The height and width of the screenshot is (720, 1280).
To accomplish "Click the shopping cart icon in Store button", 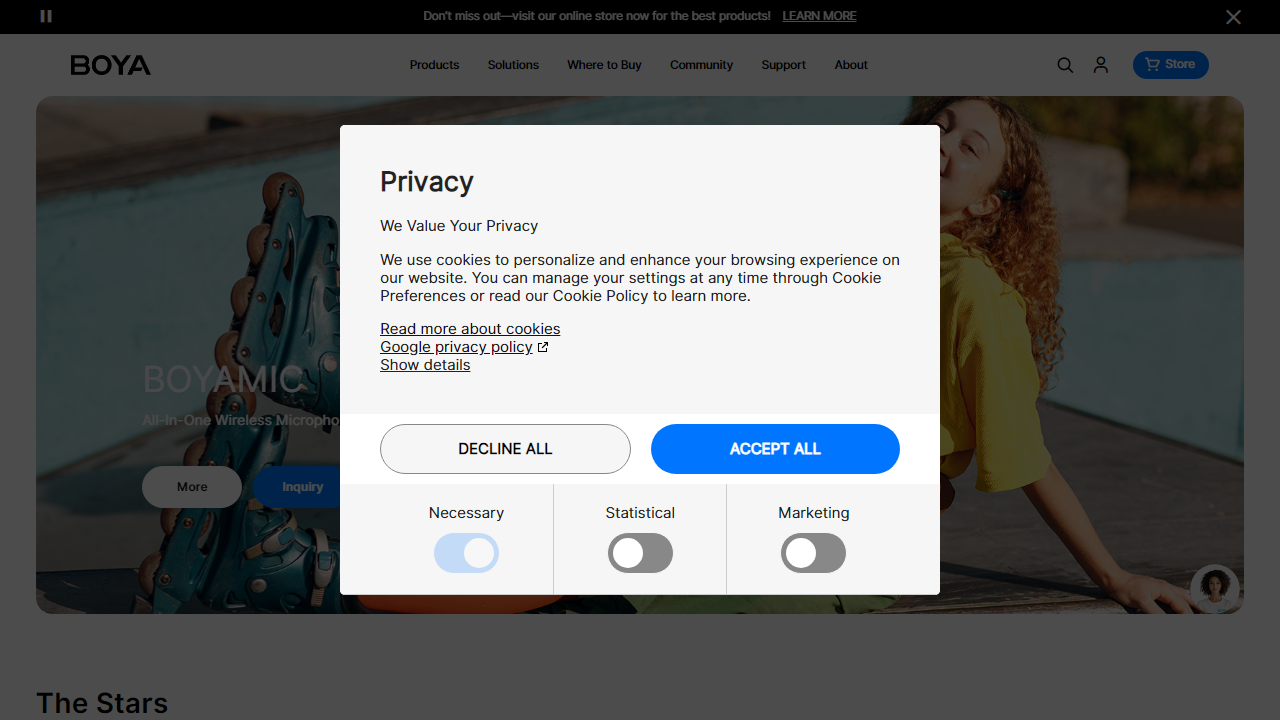I will [x=1152, y=64].
